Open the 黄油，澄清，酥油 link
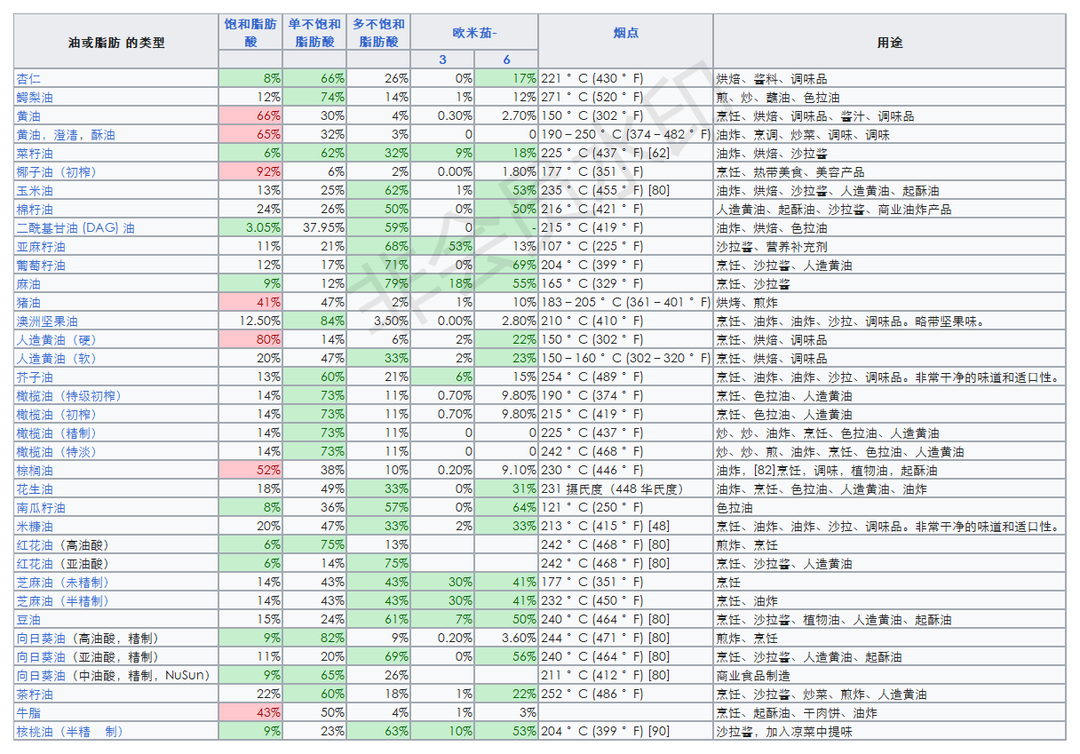 click(x=65, y=134)
